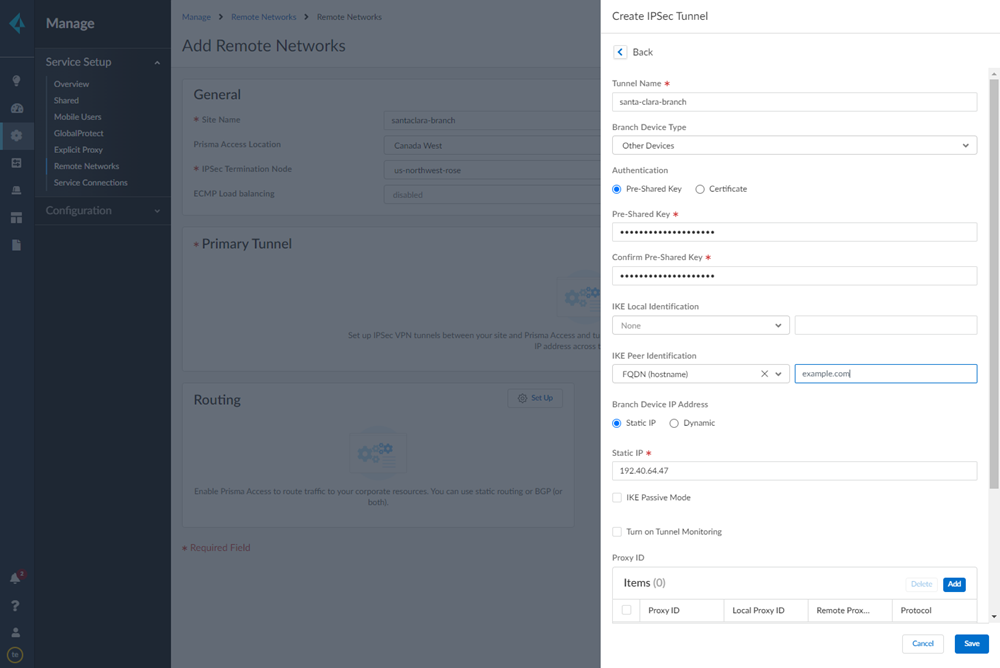Select the Certificate authentication option

(x=700, y=189)
